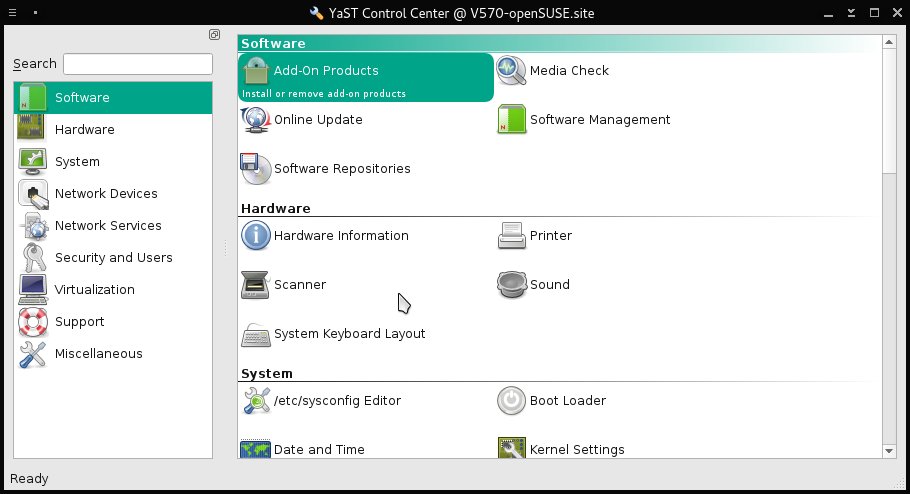Click Scanner label text

[x=300, y=284]
